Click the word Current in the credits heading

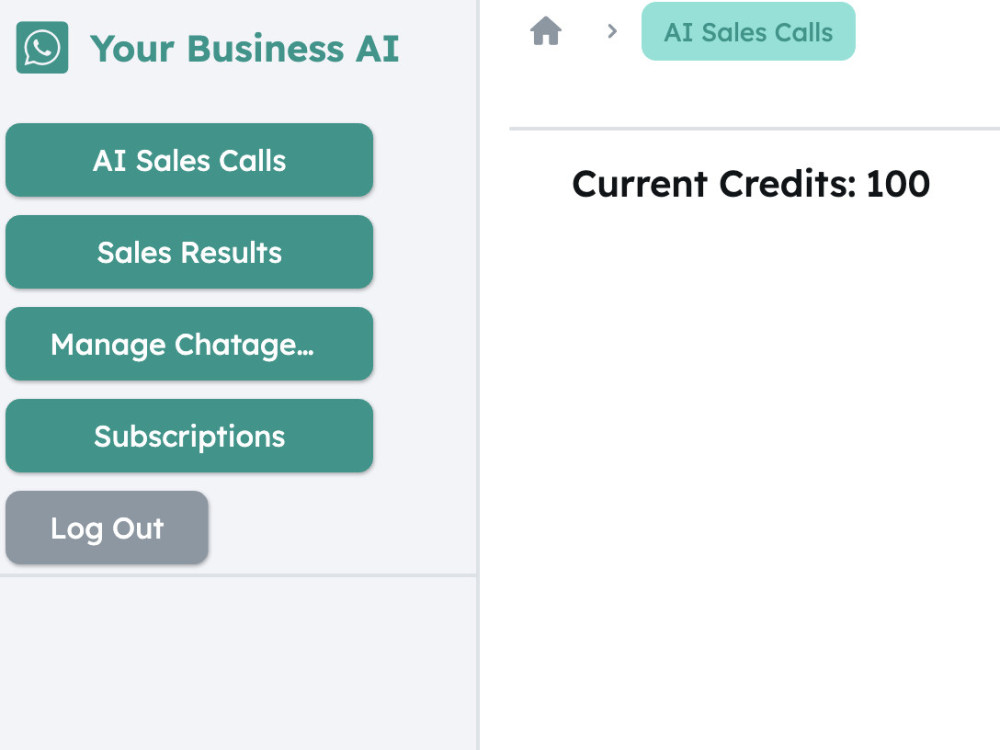[640, 184]
